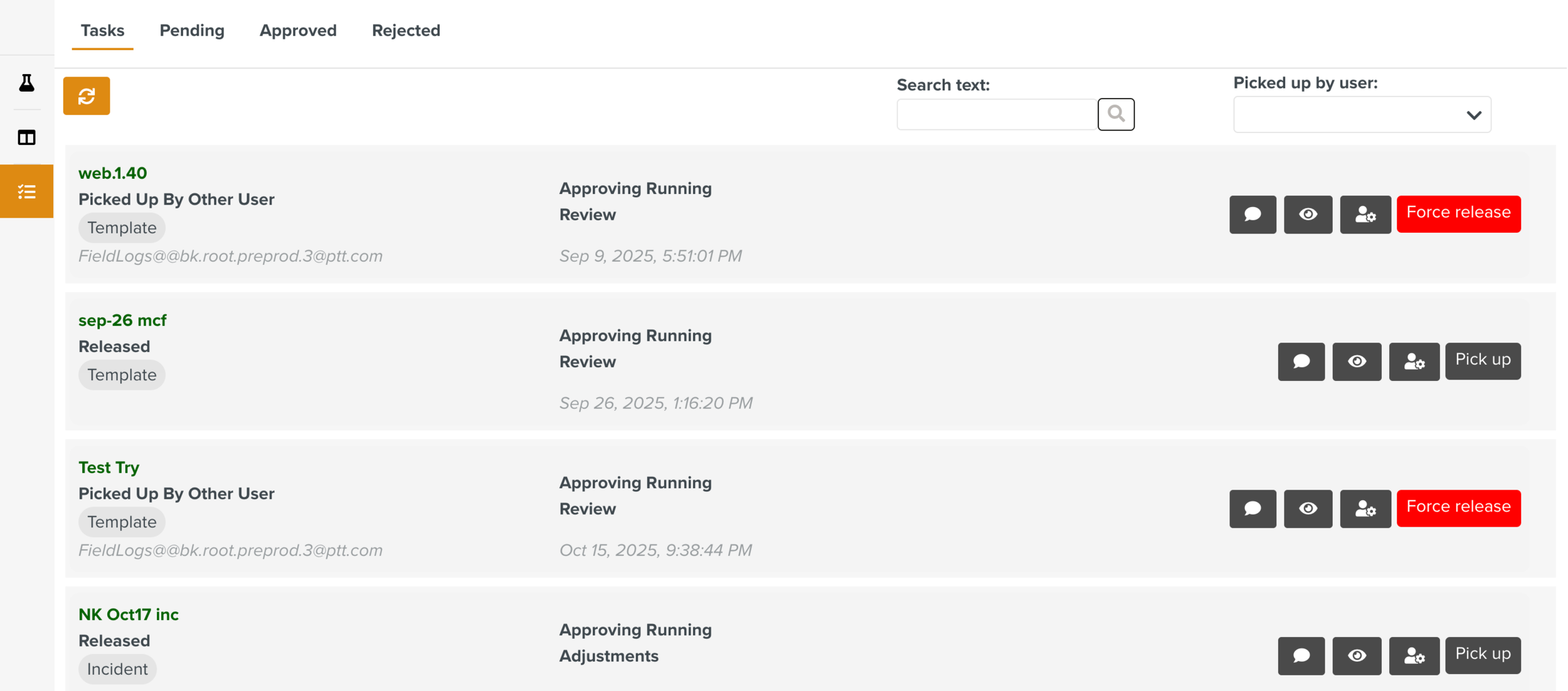The height and width of the screenshot is (691, 1568).
Task: Open the Test Try task link
Action: 109,467
